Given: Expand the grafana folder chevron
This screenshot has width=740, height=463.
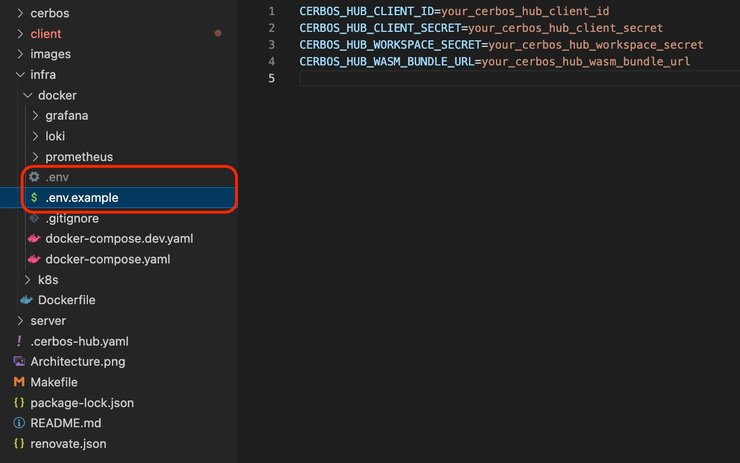Looking at the screenshot, I should [35, 116].
